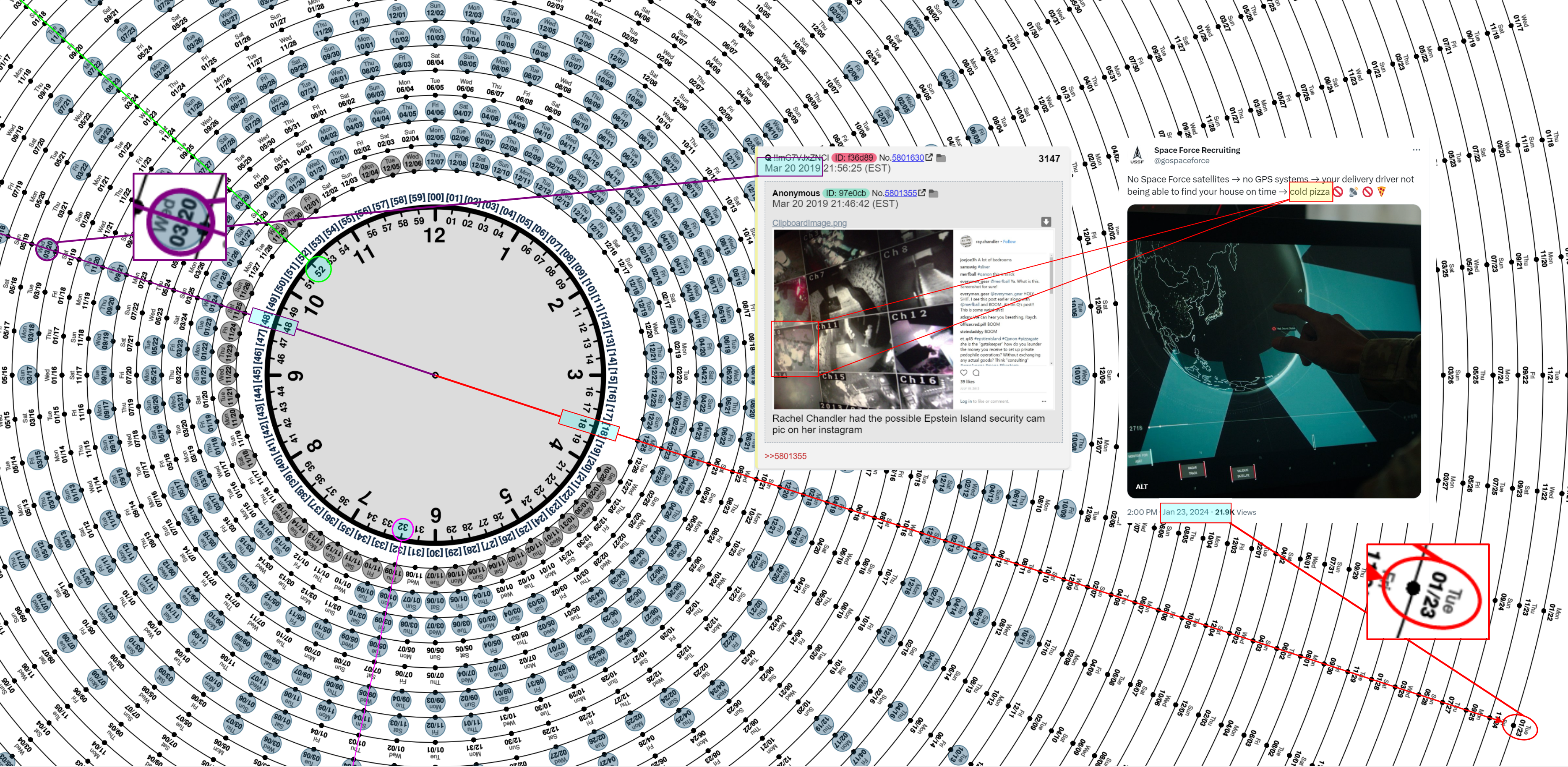
Task: Click the USSF Space Force avatar
Action: pos(1136,155)
